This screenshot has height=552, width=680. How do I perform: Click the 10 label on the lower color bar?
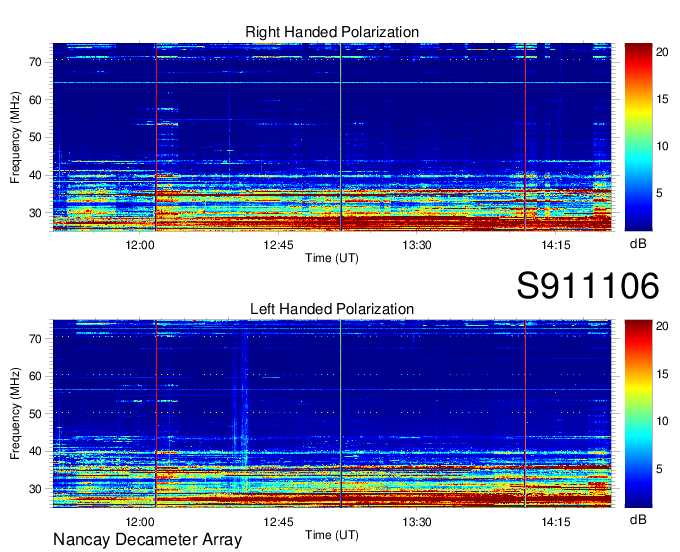[x=662, y=421]
